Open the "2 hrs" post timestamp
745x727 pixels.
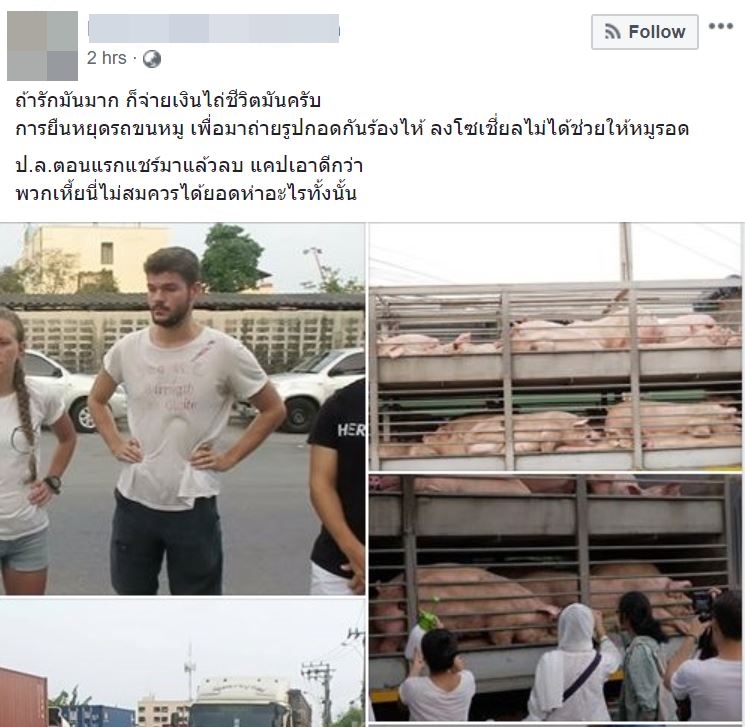click(107, 58)
